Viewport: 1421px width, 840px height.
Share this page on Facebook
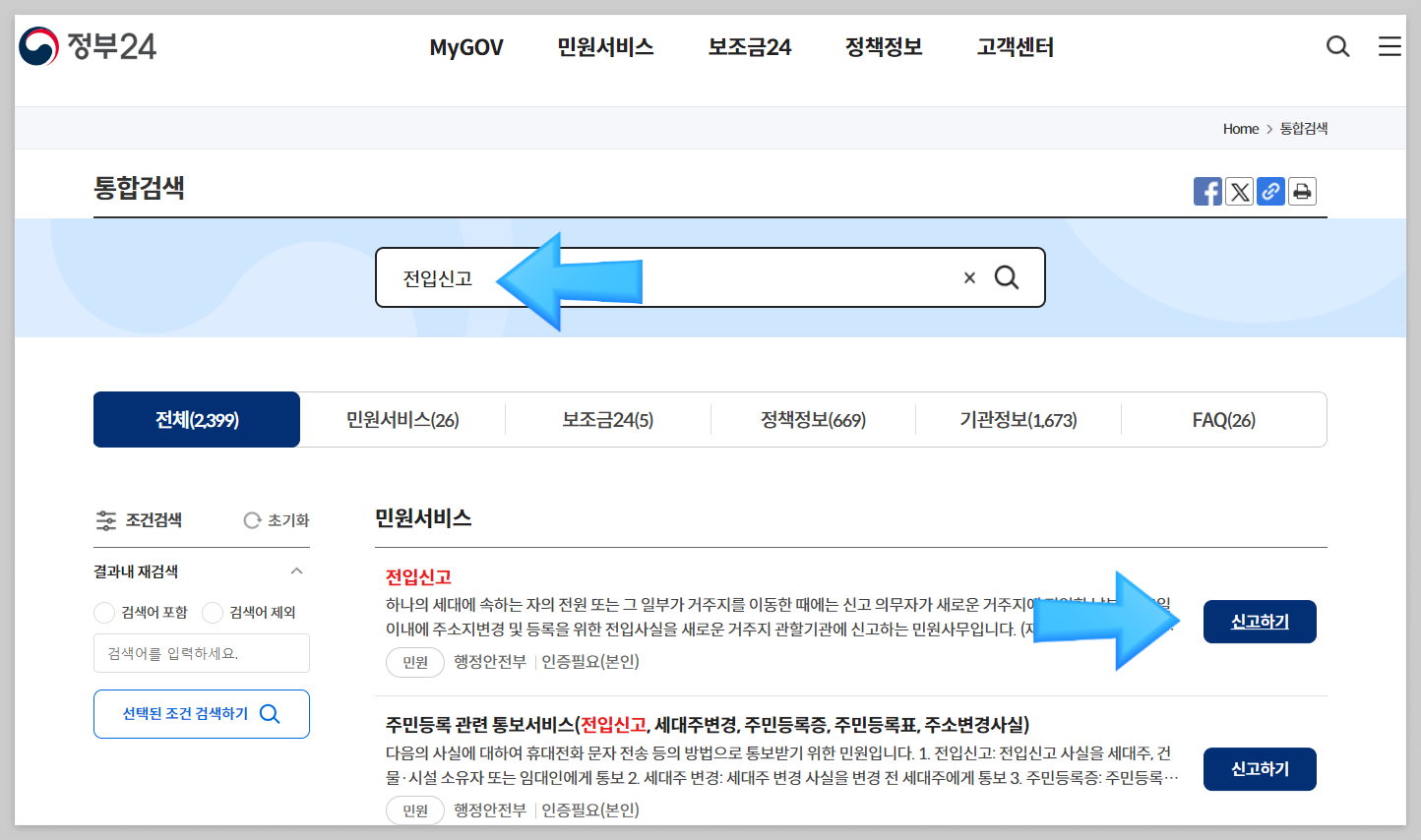pos(1207,191)
